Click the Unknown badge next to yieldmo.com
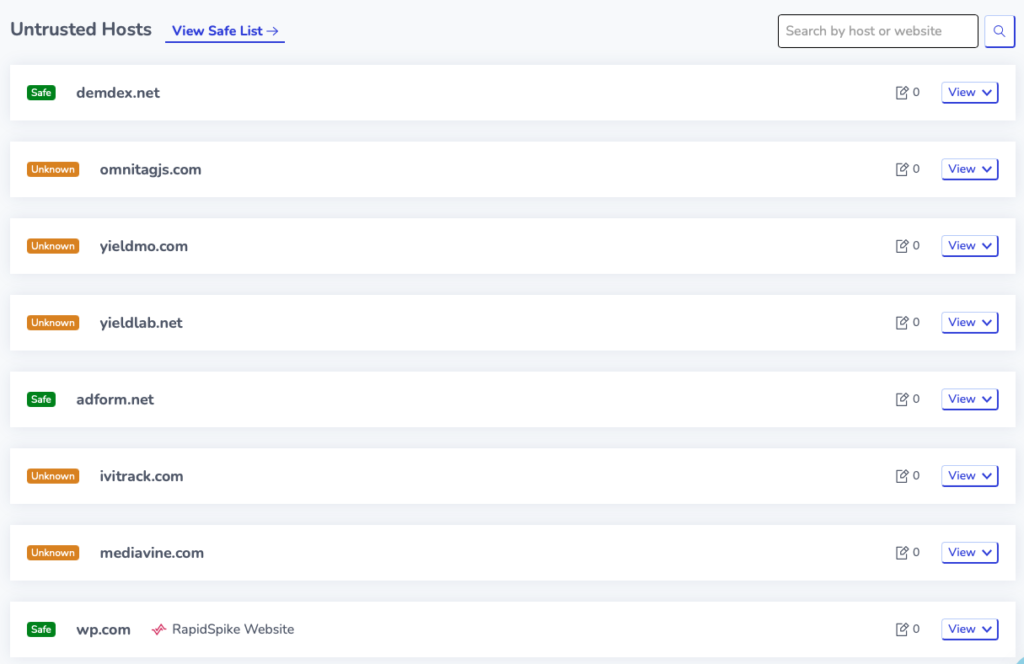 [x=53, y=246]
